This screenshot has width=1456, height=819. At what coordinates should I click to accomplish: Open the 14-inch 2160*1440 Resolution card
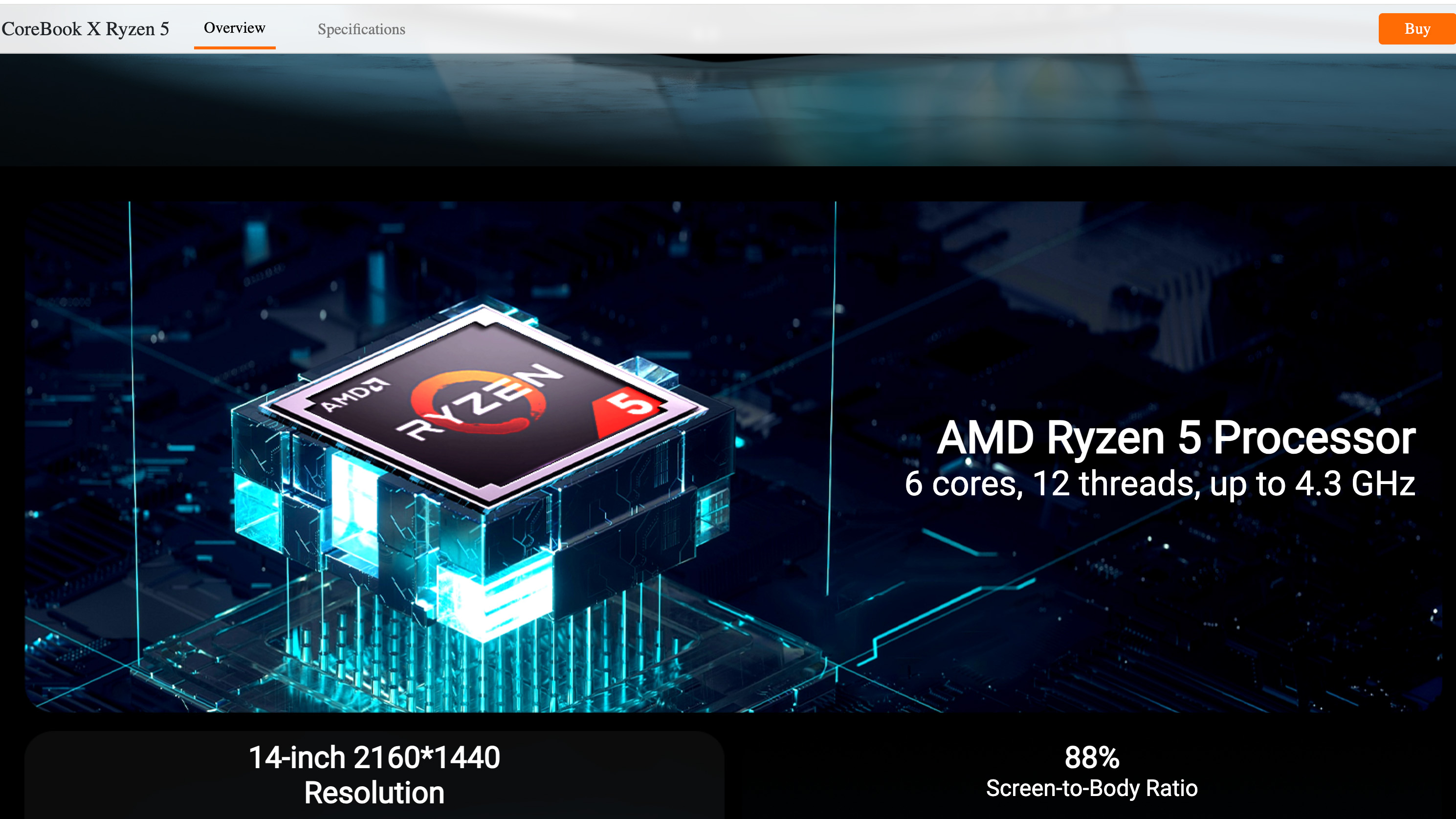pos(374,775)
